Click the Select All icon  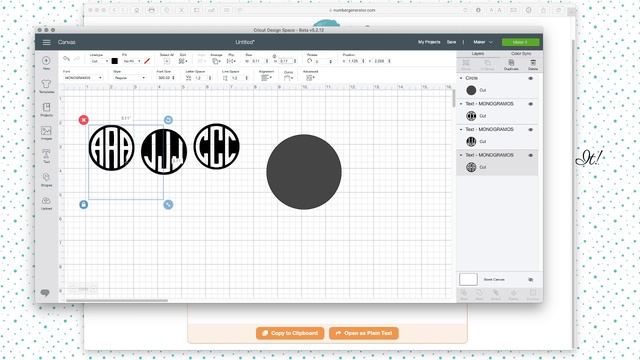point(167,61)
